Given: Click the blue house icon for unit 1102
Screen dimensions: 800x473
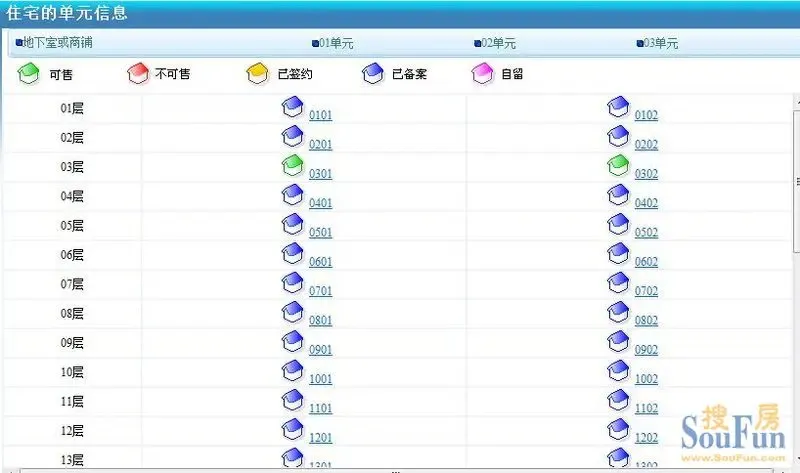Looking at the screenshot, I should point(618,401).
